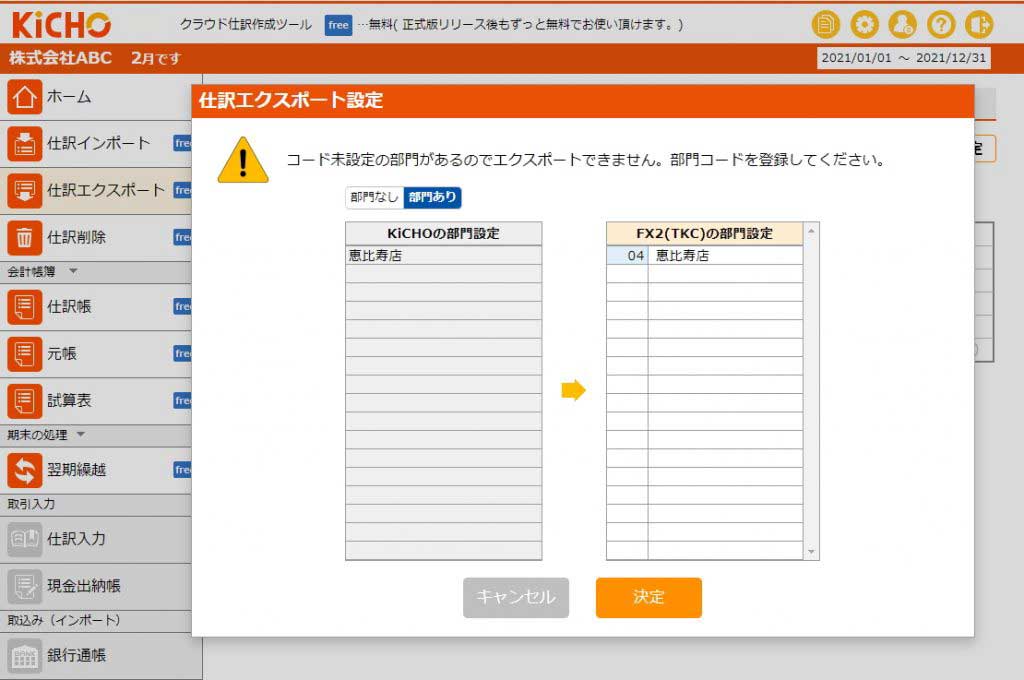The width and height of the screenshot is (1024, 680).
Task: Click the 仕訳帳 icon
Action: coord(25,307)
